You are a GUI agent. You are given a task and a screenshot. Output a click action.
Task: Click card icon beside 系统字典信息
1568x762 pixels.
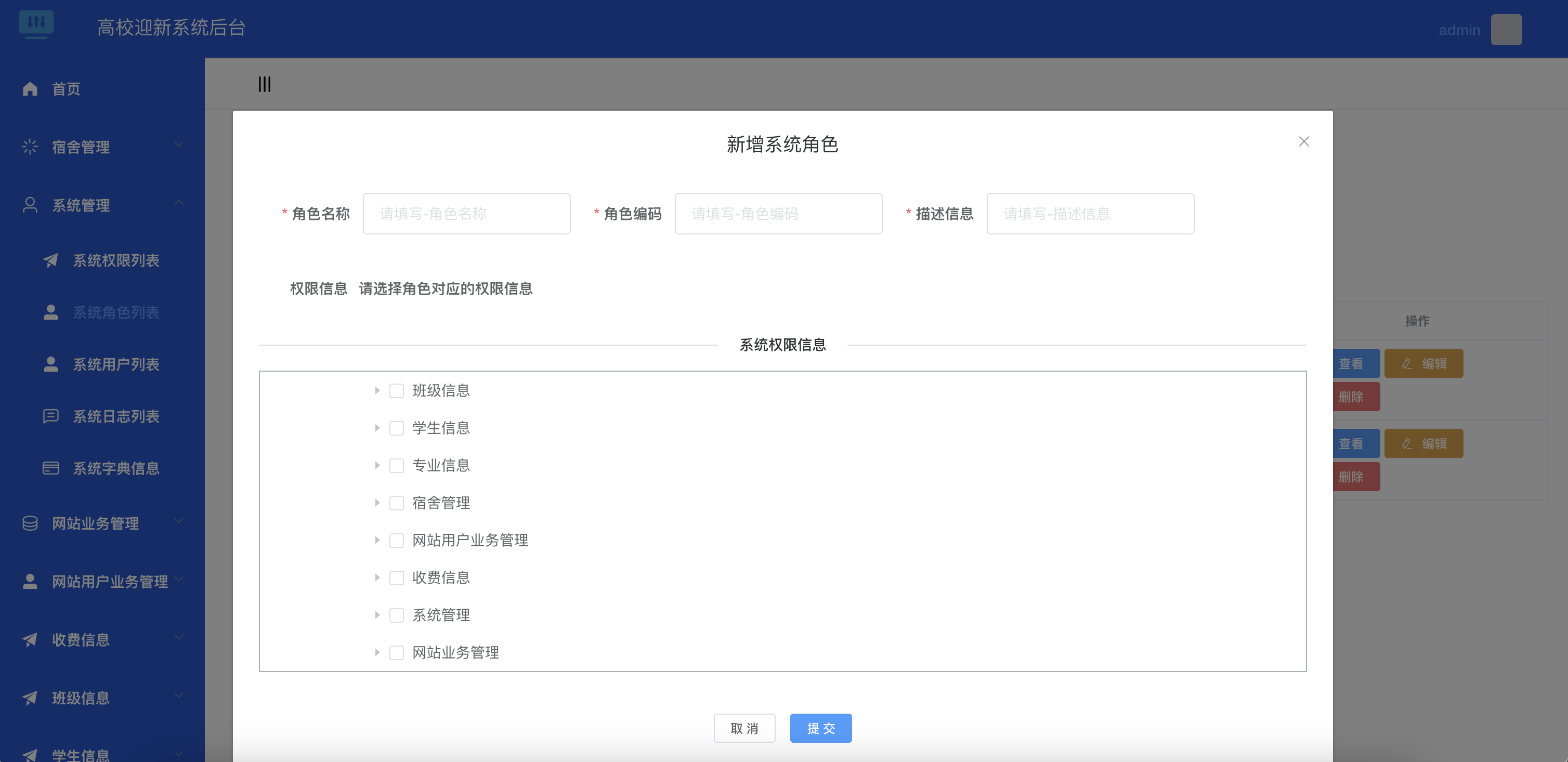pyautogui.click(x=51, y=468)
